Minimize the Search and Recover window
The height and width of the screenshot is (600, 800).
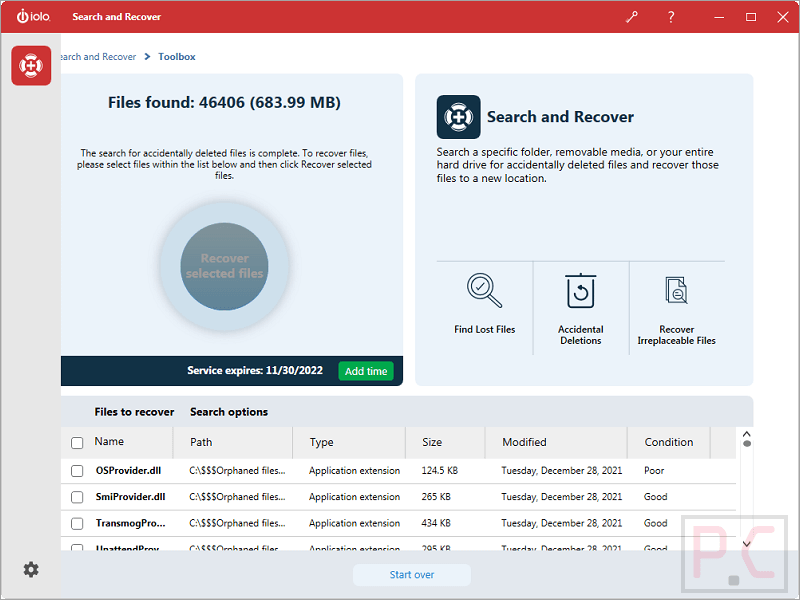click(x=719, y=17)
